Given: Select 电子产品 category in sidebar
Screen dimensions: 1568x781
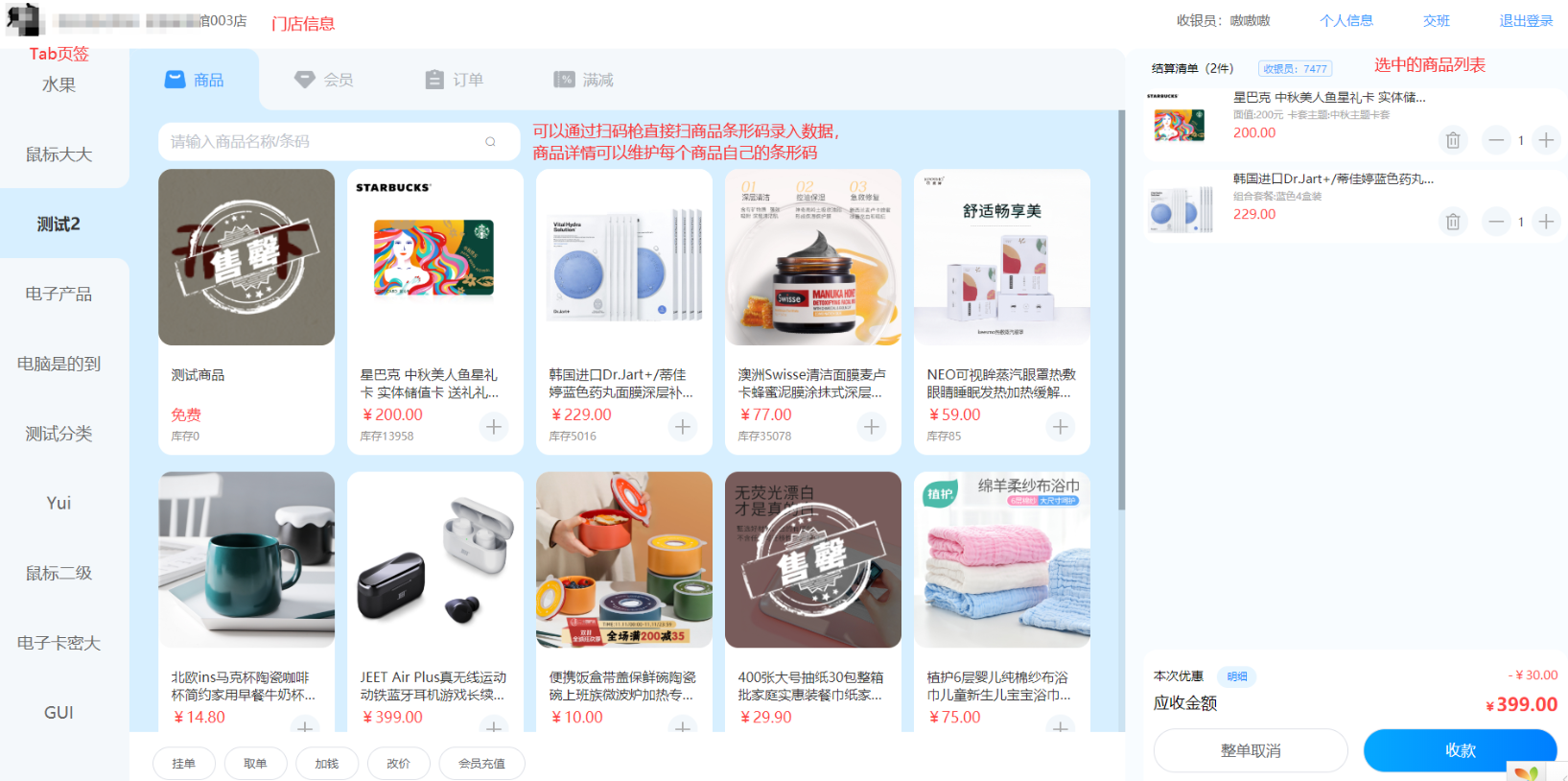Looking at the screenshot, I should (59, 294).
